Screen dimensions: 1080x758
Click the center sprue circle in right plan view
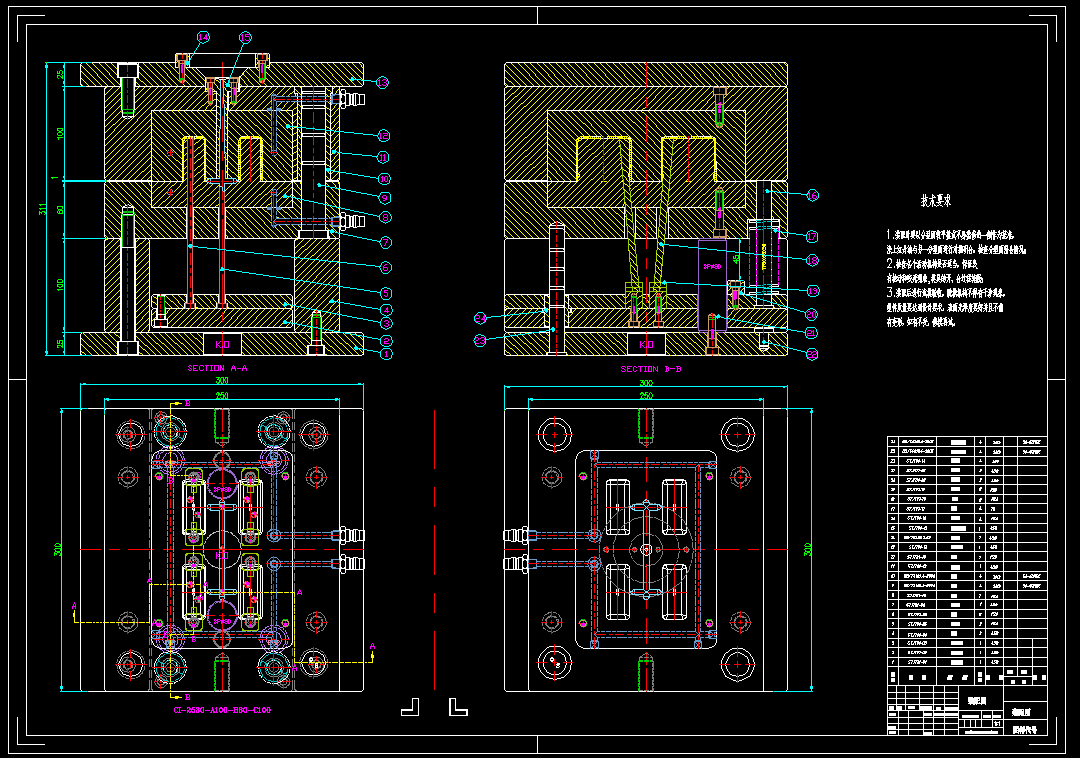click(x=646, y=549)
